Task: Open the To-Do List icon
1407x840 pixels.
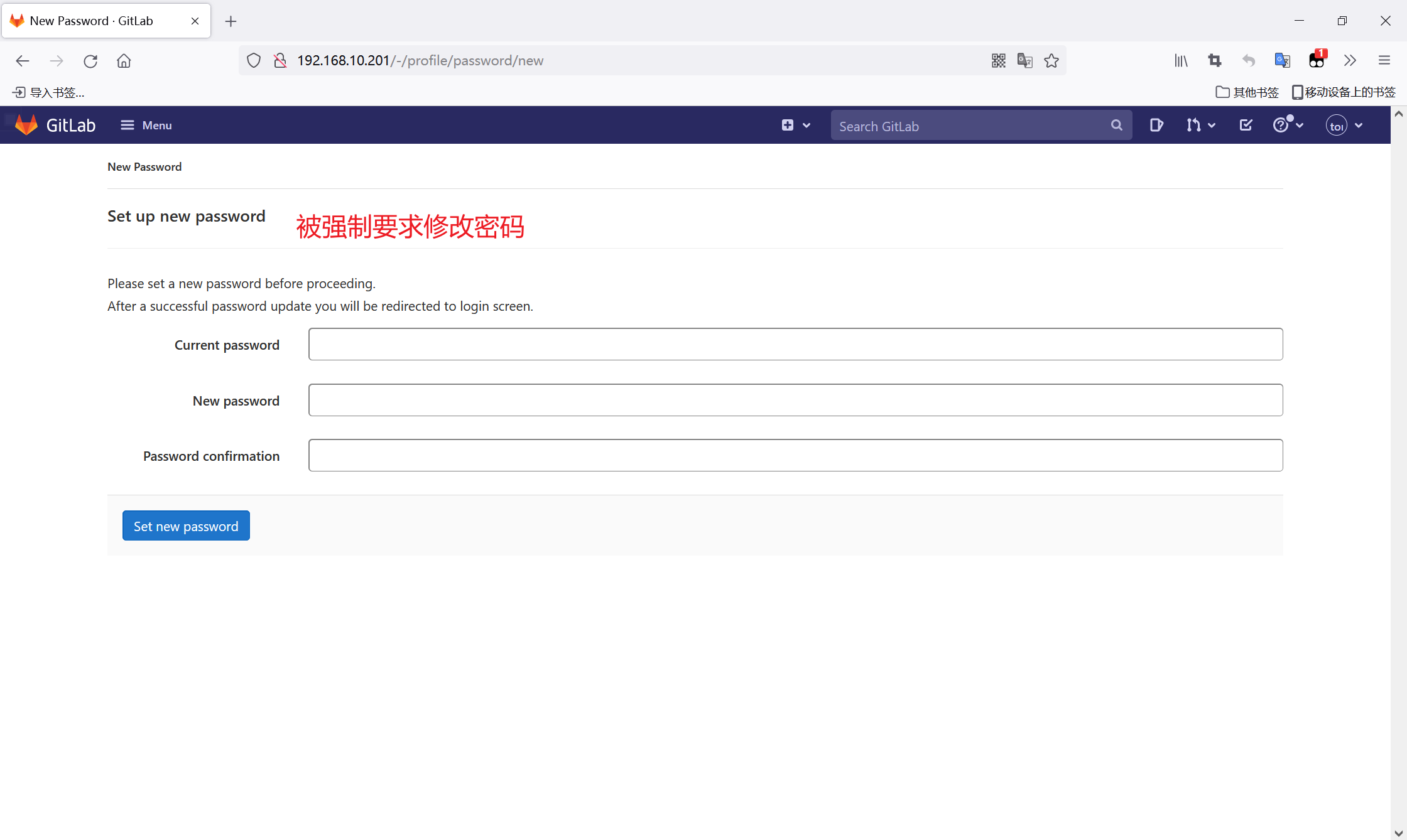Action: click(1246, 125)
